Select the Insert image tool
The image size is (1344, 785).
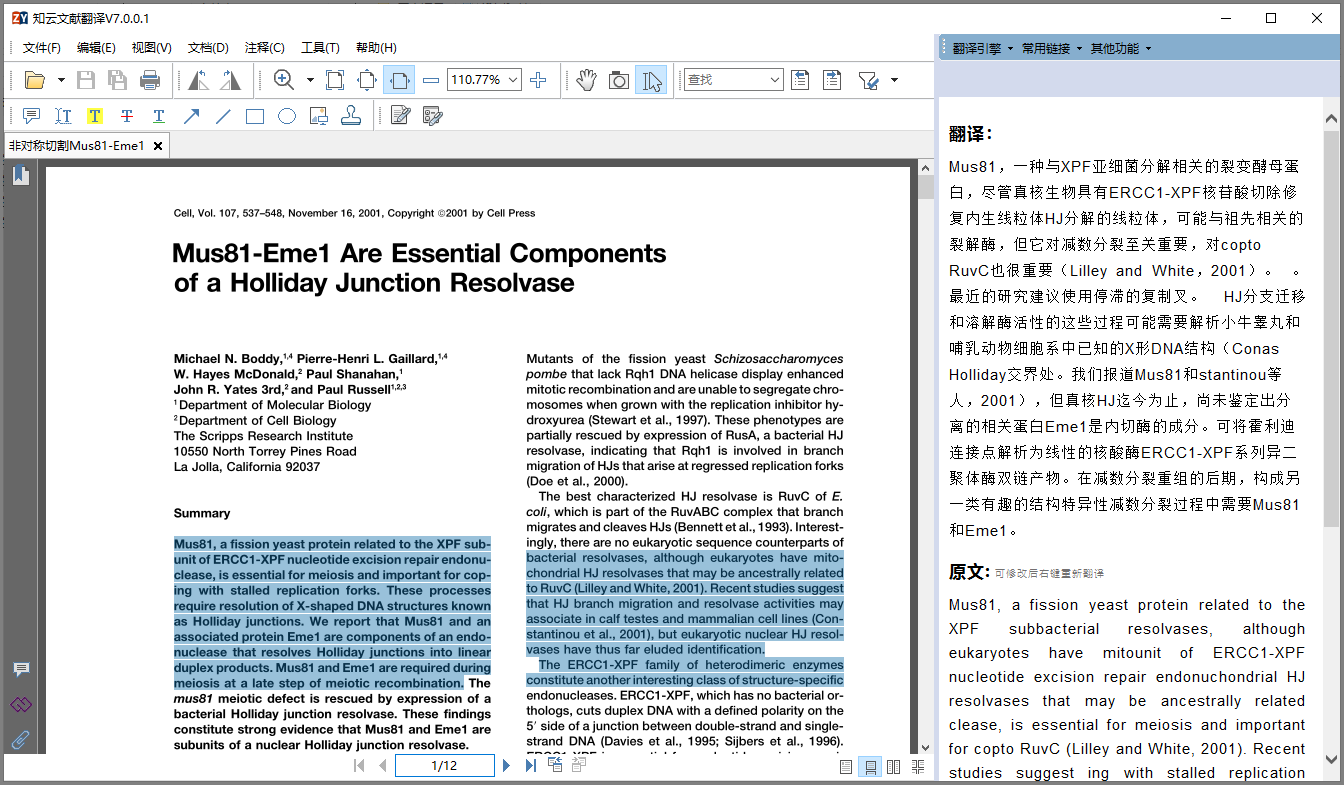click(x=319, y=116)
